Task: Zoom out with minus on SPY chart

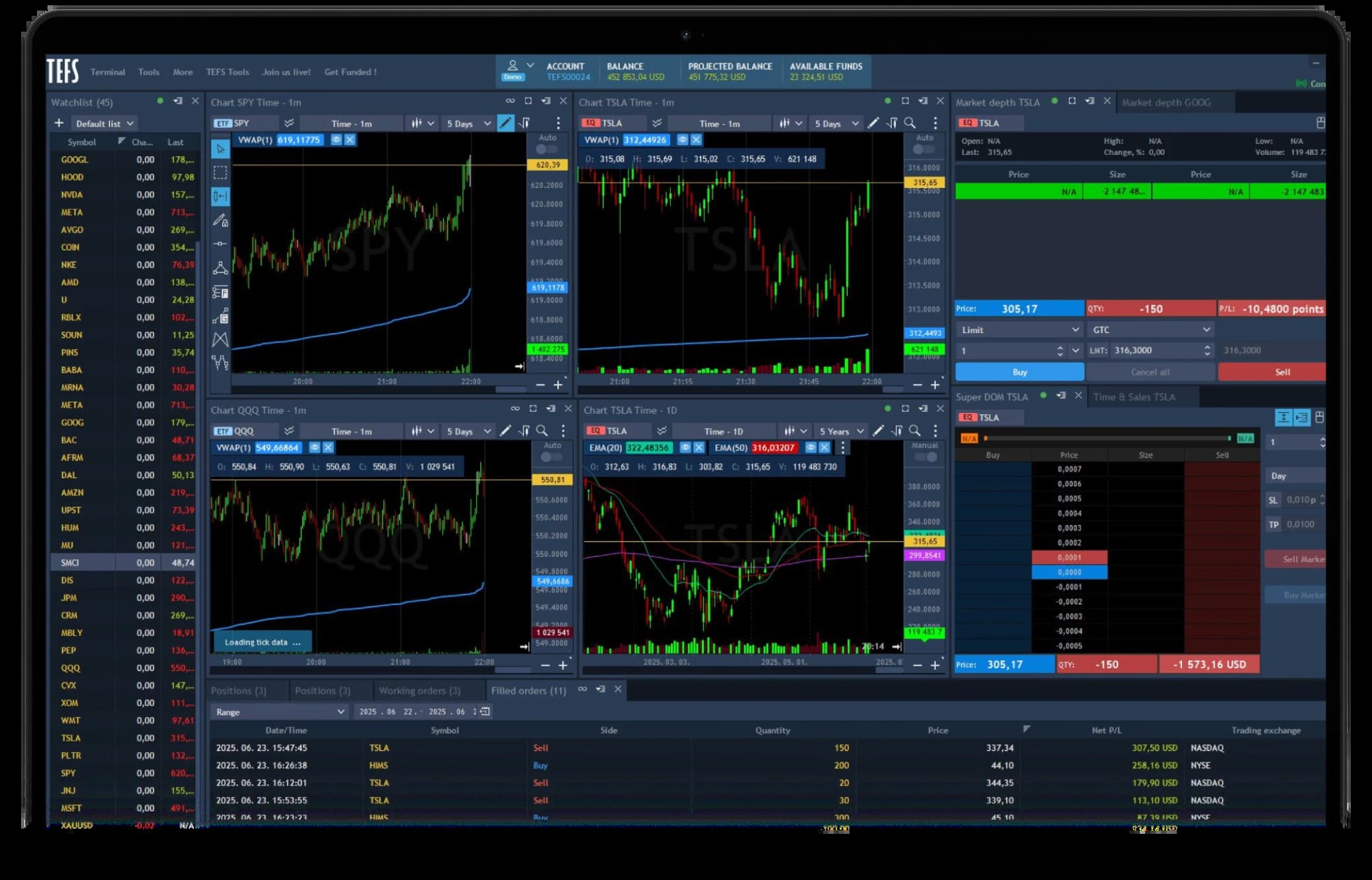Action: pyautogui.click(x=540, y=385)
